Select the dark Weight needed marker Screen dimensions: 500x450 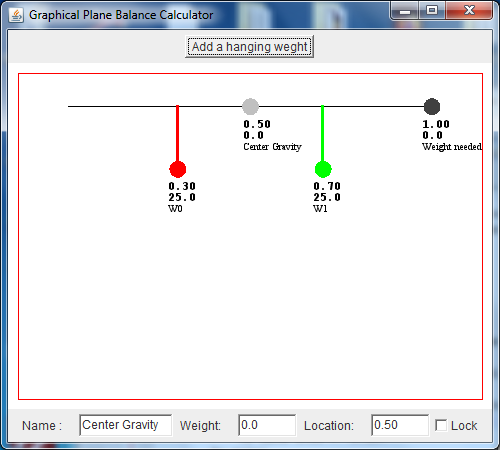pyautogui.click(x=432, y=107)
